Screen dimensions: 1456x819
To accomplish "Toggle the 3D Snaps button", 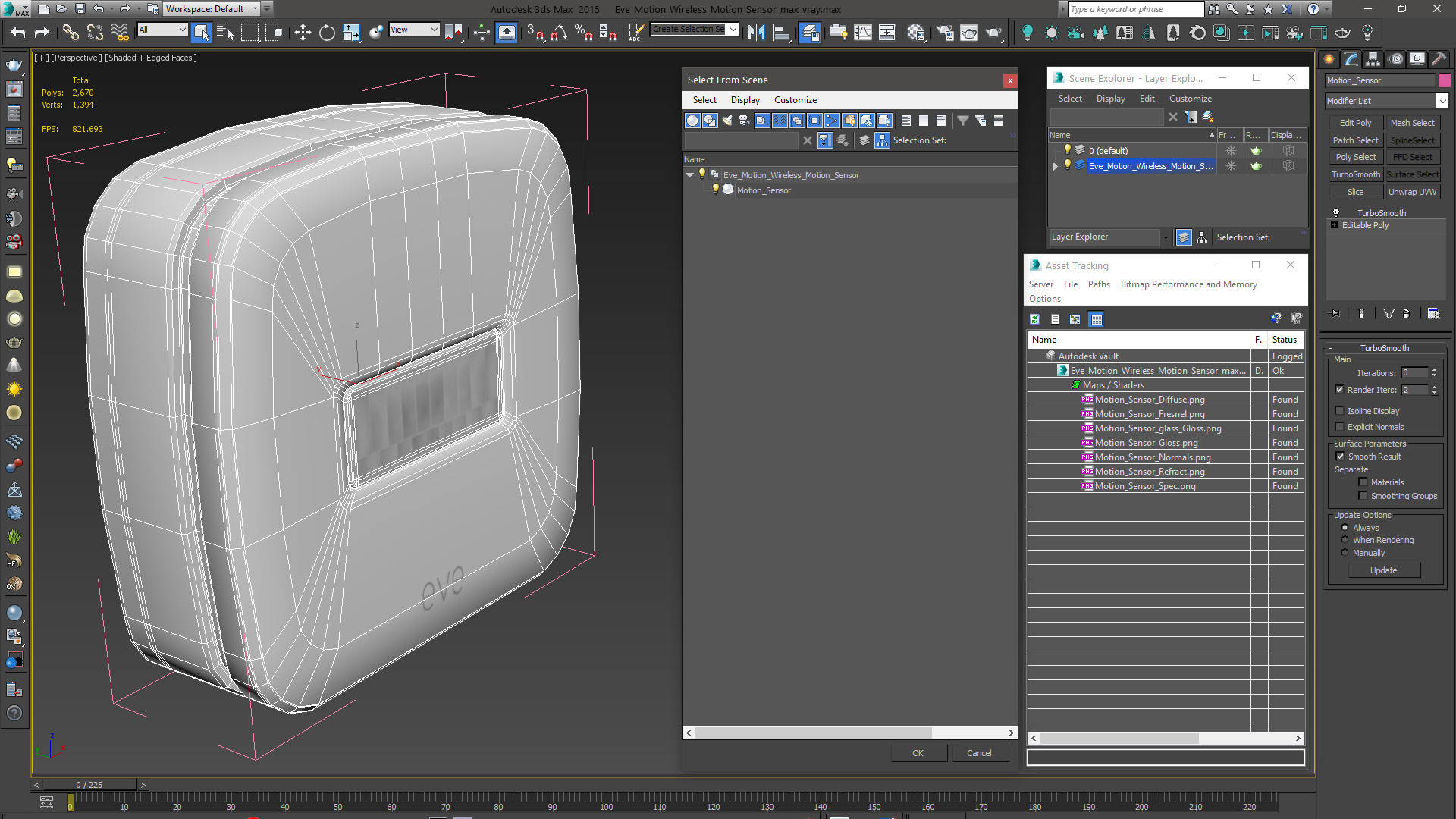I will click(535, 32).
